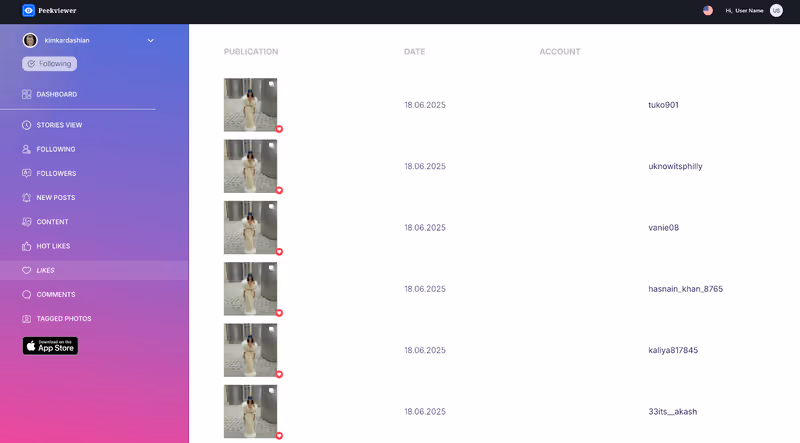Open the publication thumbnail for 33its__akash

coord(251,411)
